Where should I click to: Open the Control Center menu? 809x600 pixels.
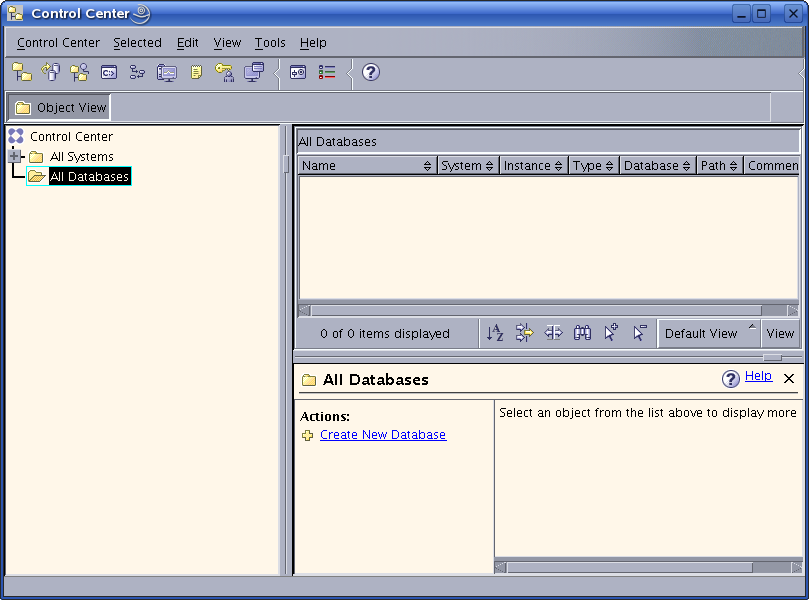(58, 43)
